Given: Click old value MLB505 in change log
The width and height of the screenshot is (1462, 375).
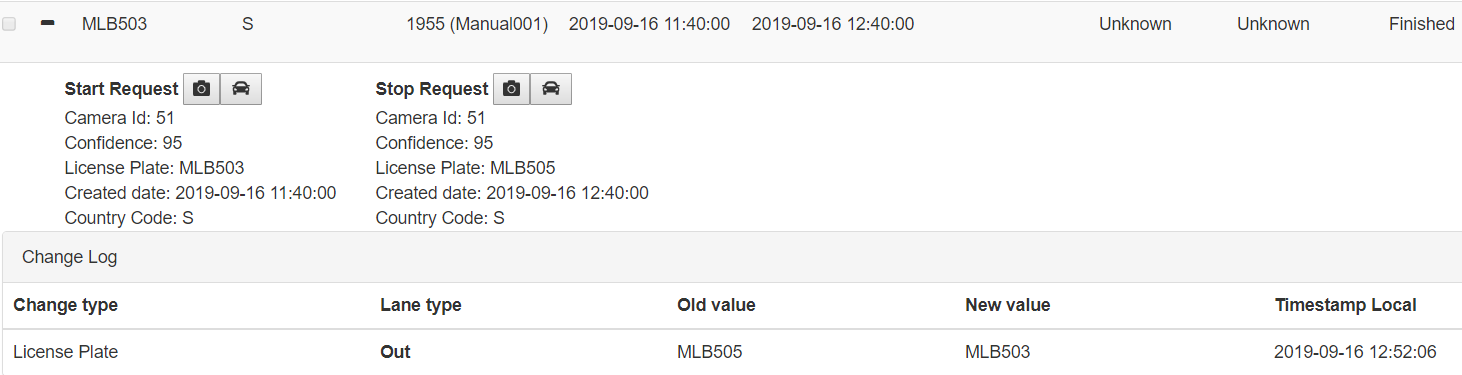Looking at the screenshot, I should (x=710, y=352).
